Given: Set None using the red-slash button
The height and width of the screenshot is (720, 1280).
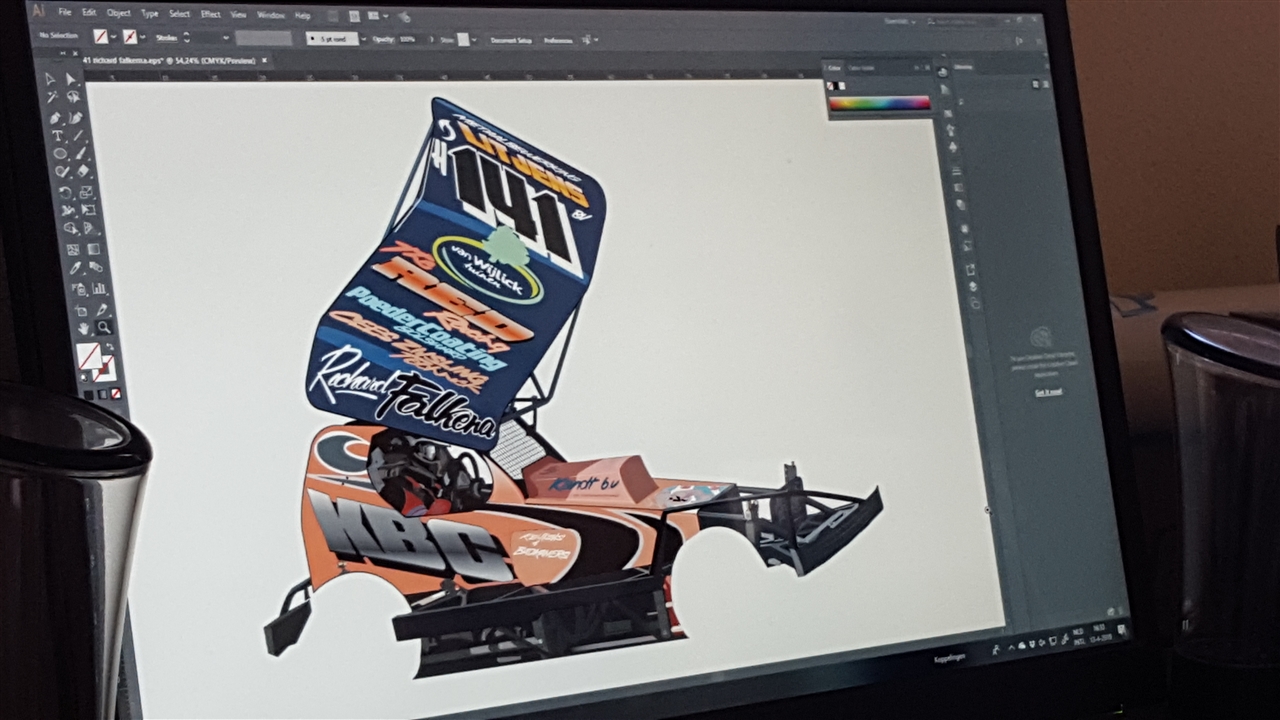Looking at the screenshot, I should [117, 393].
